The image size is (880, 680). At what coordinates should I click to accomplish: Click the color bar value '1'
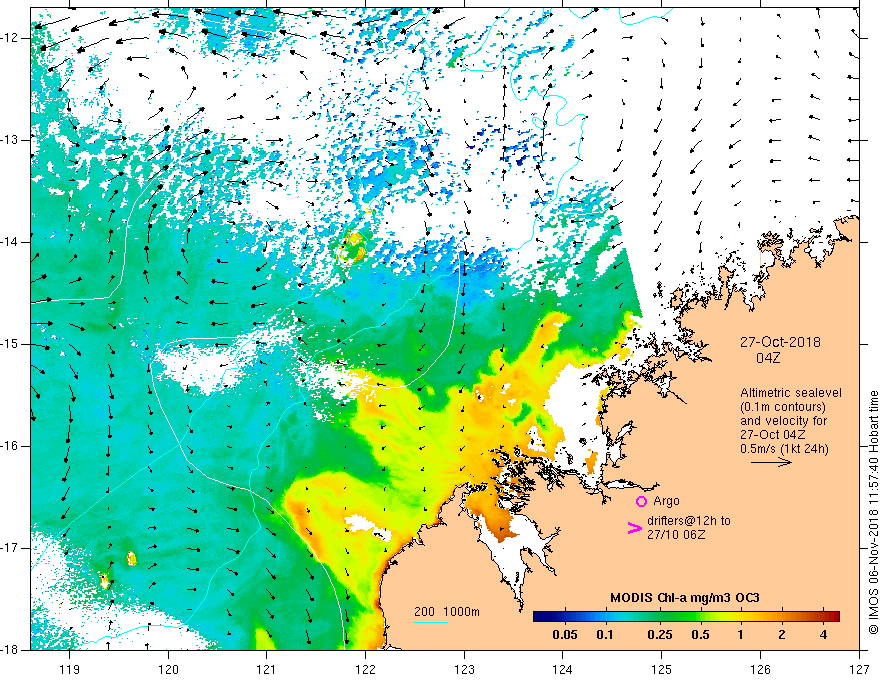tap(741, 635)
